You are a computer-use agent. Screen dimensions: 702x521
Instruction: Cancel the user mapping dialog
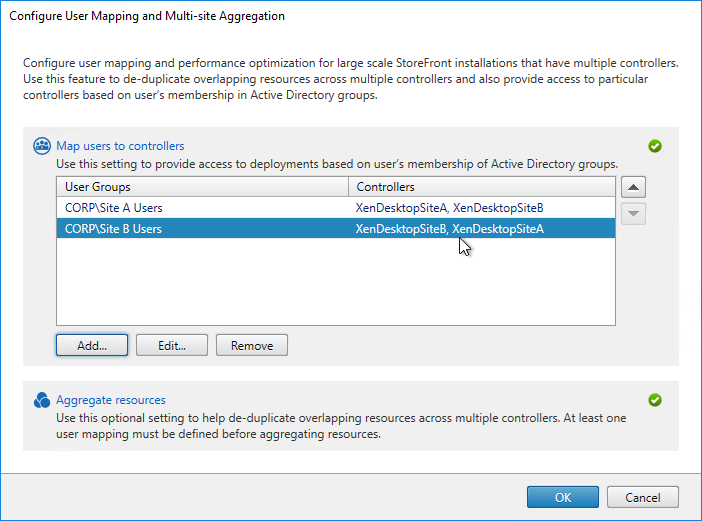pos(643,497)
